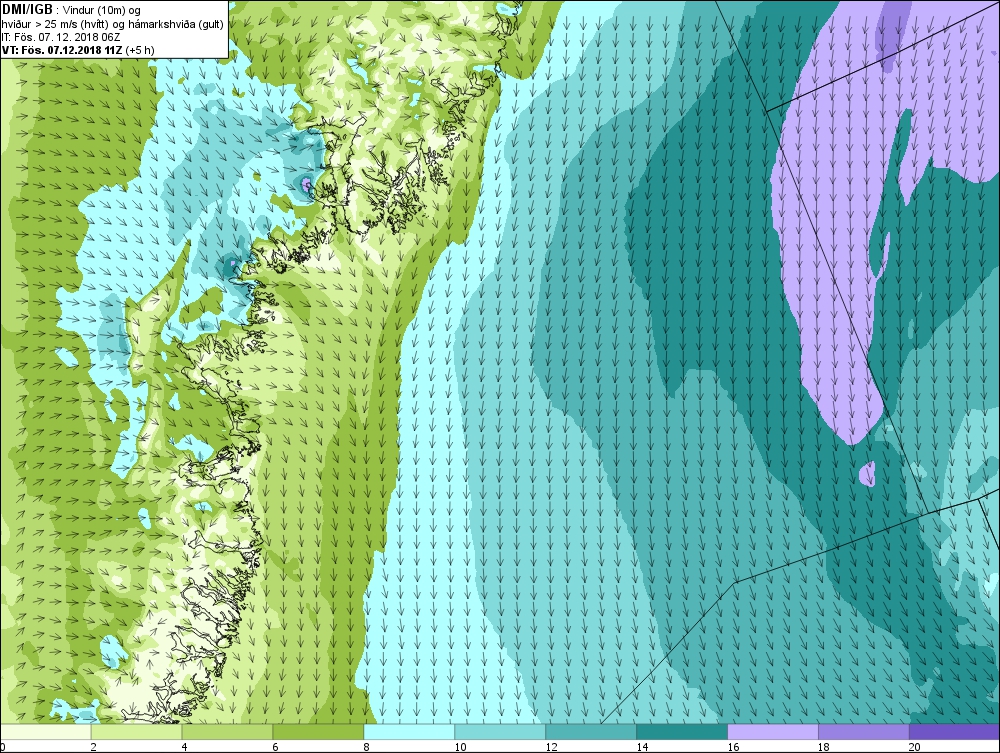Click the '4' scale label

click(x=184, y=747)
